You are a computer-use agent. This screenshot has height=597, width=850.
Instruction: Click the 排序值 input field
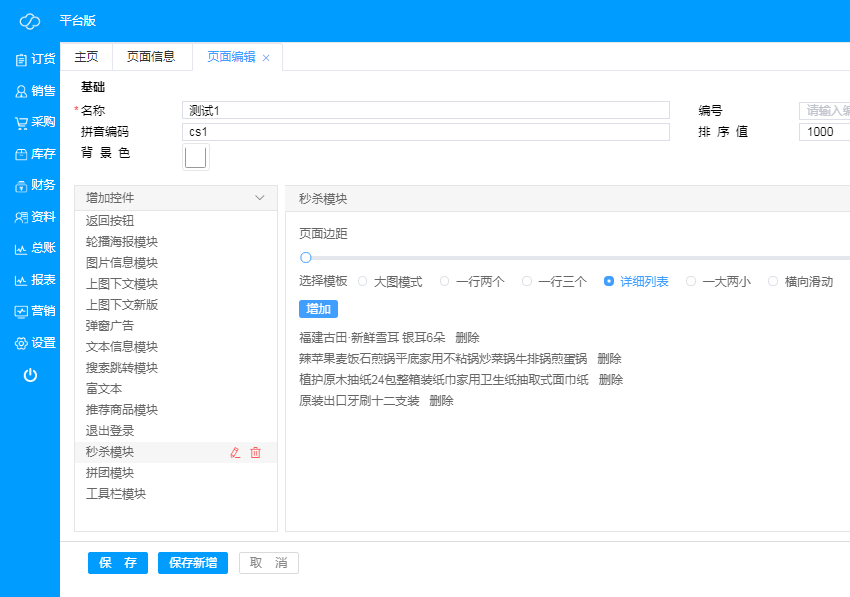[825, 132]
